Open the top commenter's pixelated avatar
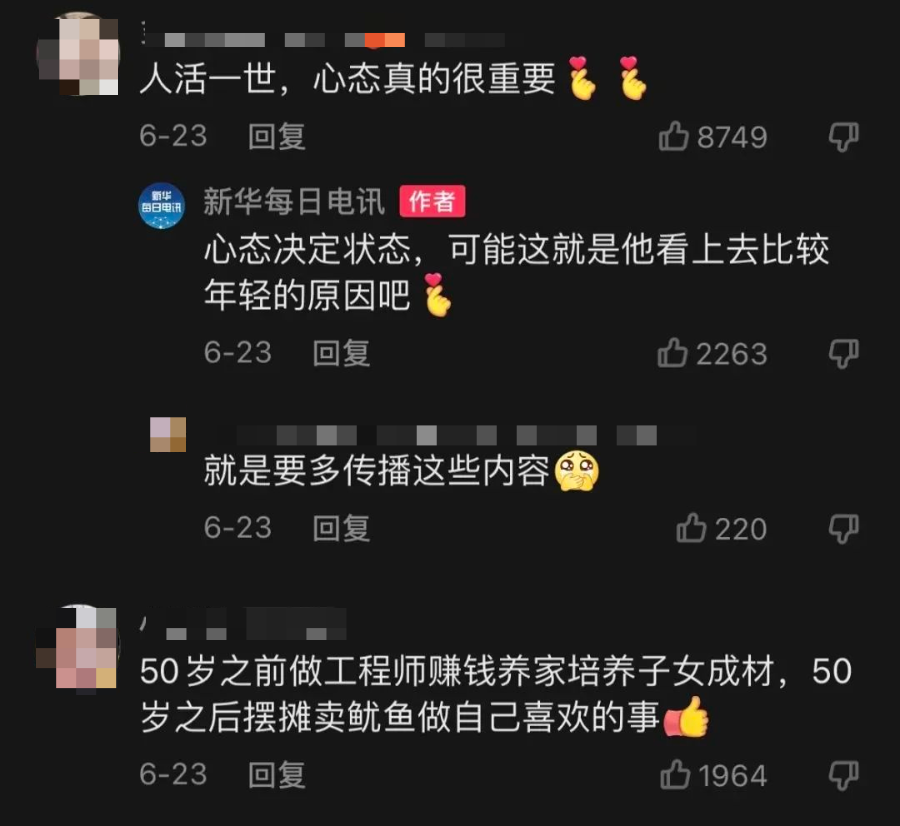900x826 pixels. pyautogui.click(x=78, y=53)
